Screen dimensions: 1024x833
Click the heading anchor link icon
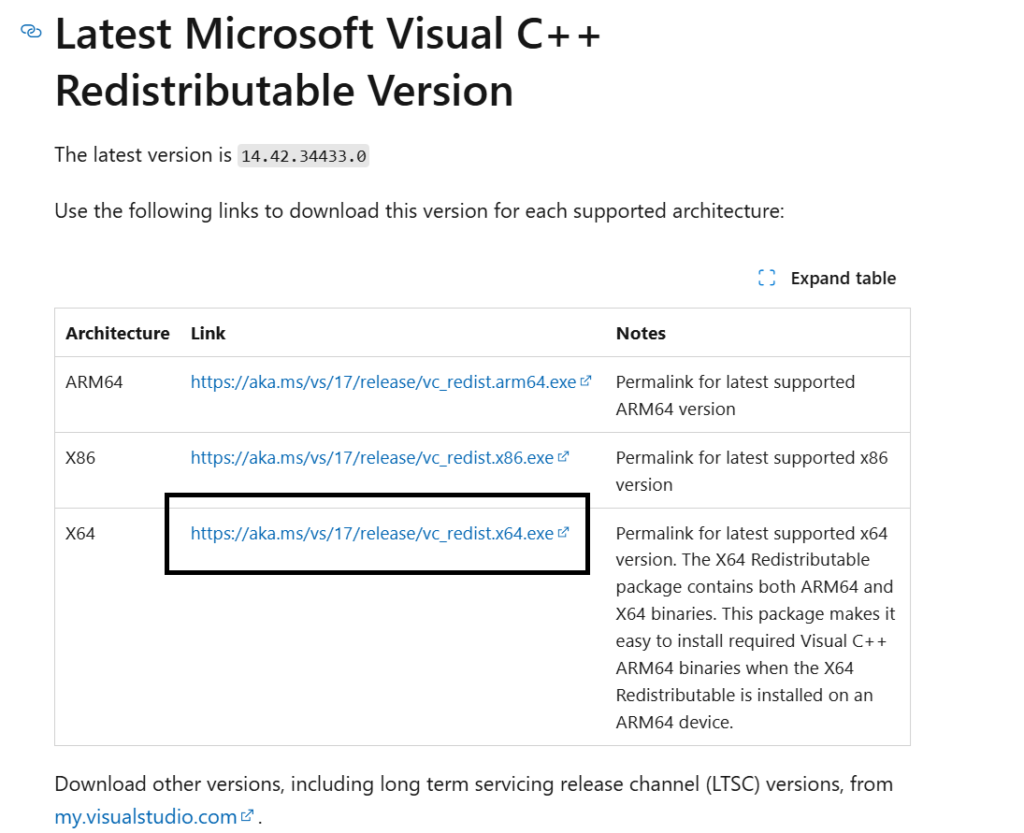[31, 31]
